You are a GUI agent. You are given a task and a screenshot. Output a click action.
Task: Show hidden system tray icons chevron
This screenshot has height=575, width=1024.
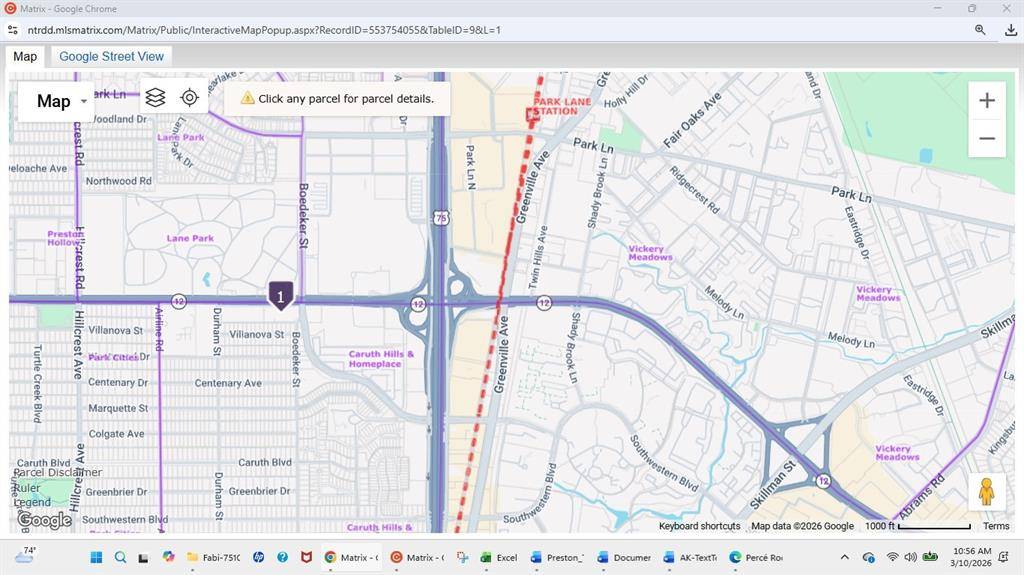[844, 557]
